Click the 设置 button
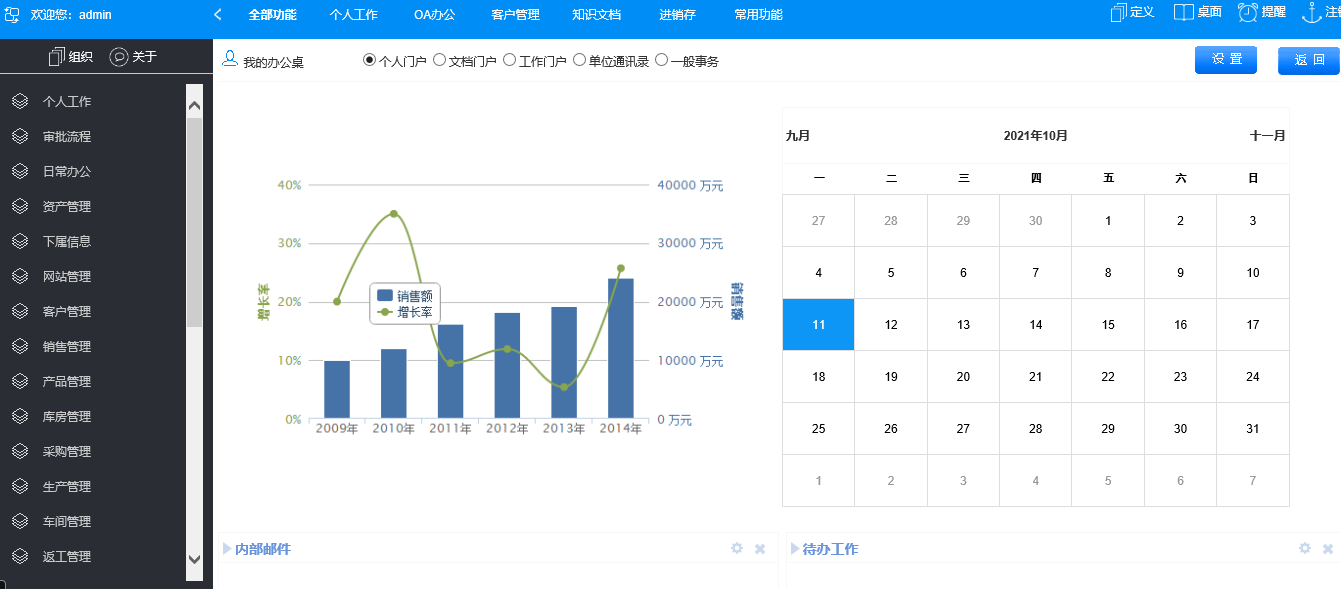 pyautogui.click(x=1226, y=60)
